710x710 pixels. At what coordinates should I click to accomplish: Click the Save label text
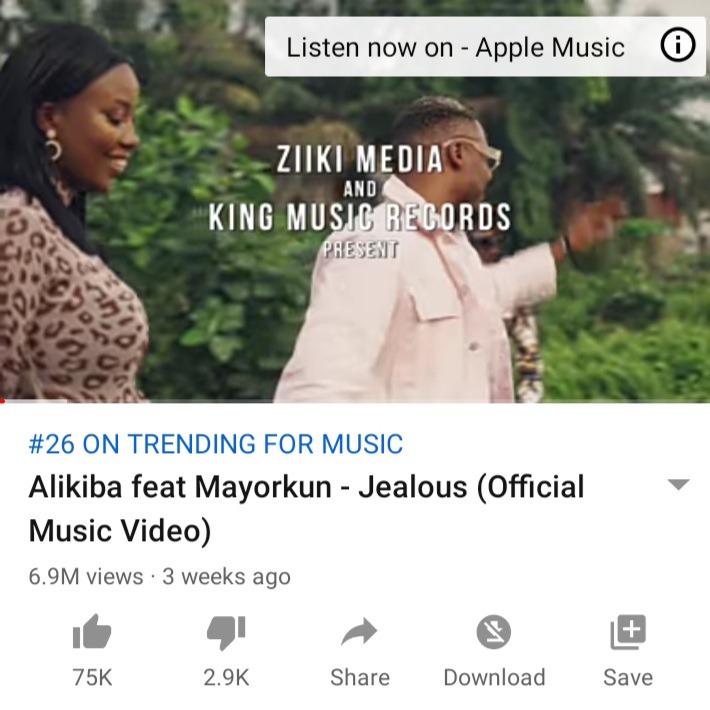(628, 678)
